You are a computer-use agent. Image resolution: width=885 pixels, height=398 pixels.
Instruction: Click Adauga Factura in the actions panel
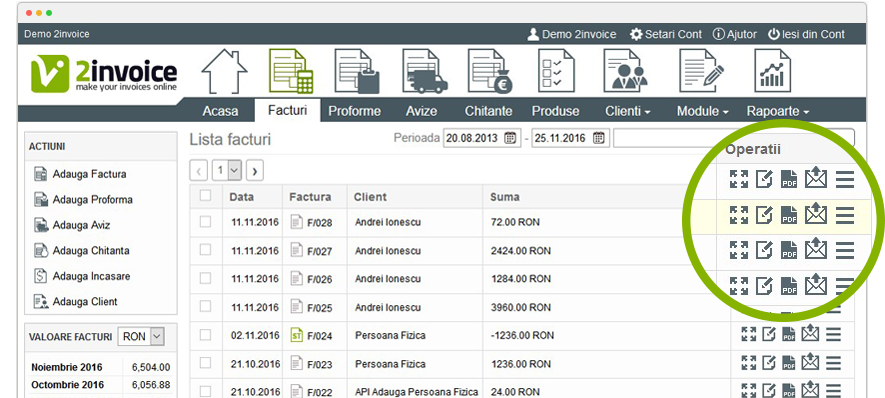click(89, 174)
